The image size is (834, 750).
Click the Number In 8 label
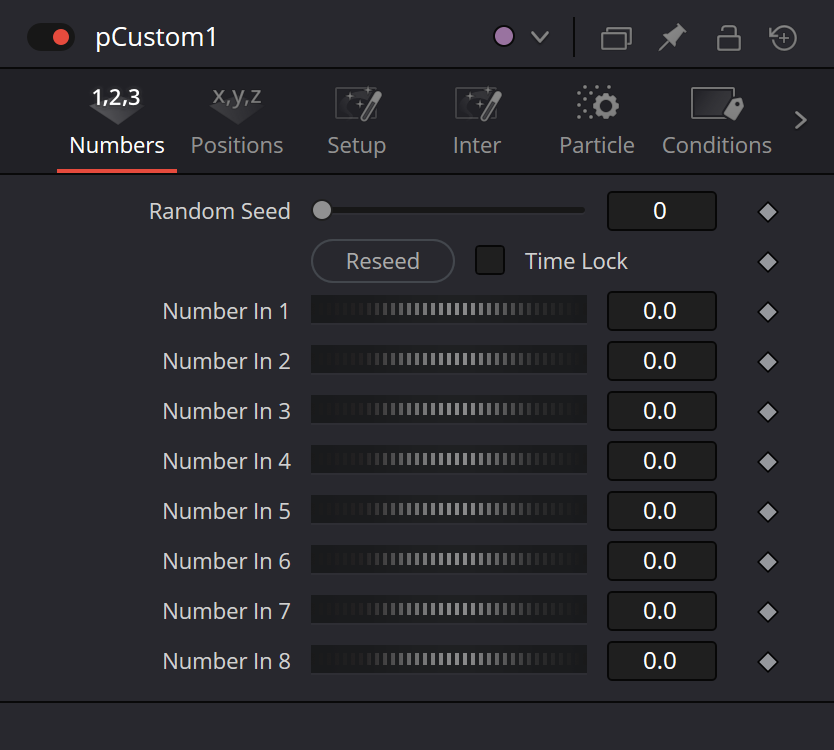tap(227, 661)
